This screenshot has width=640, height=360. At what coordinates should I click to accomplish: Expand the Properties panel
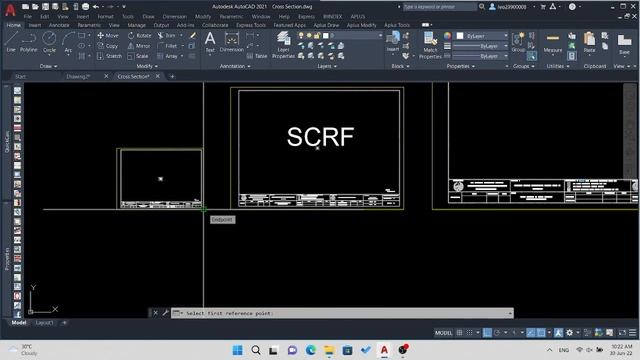point(460,66)
